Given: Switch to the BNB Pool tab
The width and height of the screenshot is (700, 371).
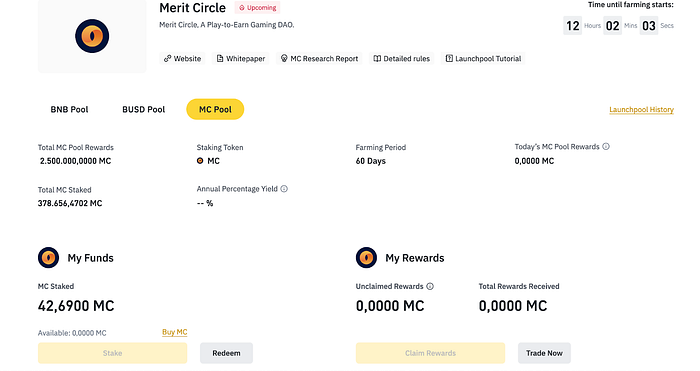Looking at the screenshot, I should click(x=69, y=109).
